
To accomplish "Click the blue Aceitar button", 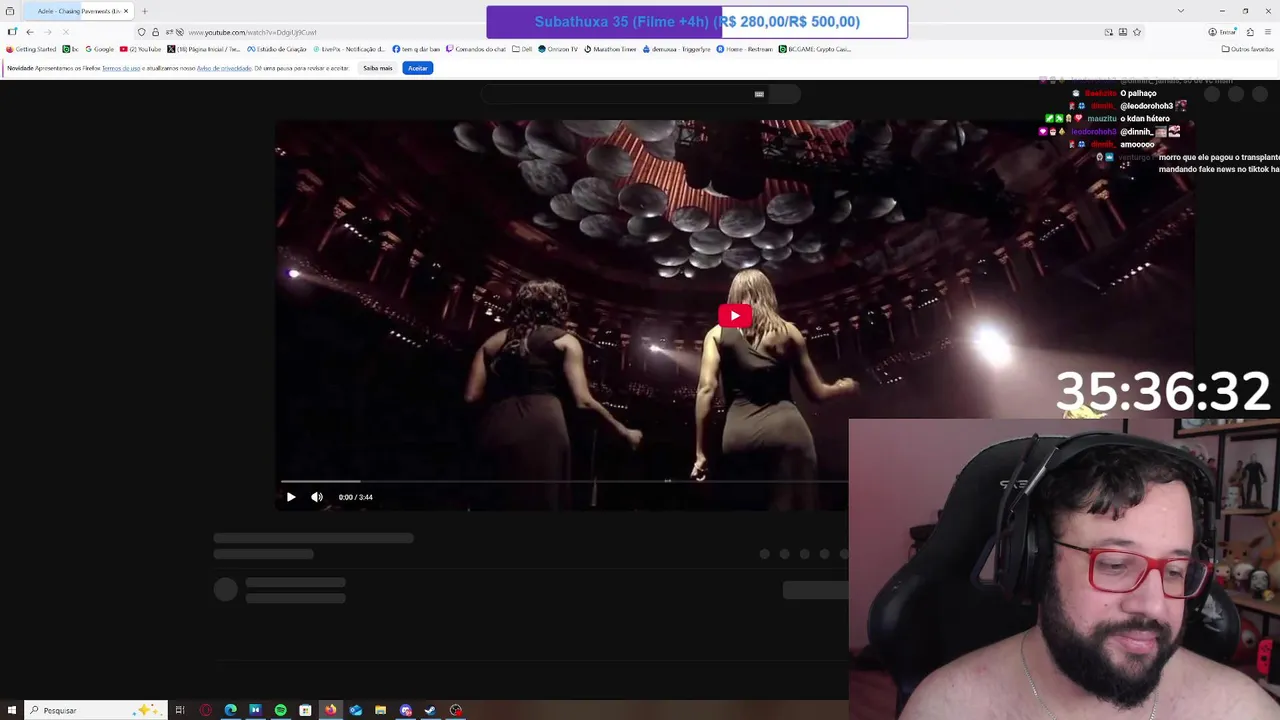I will 418,68.
